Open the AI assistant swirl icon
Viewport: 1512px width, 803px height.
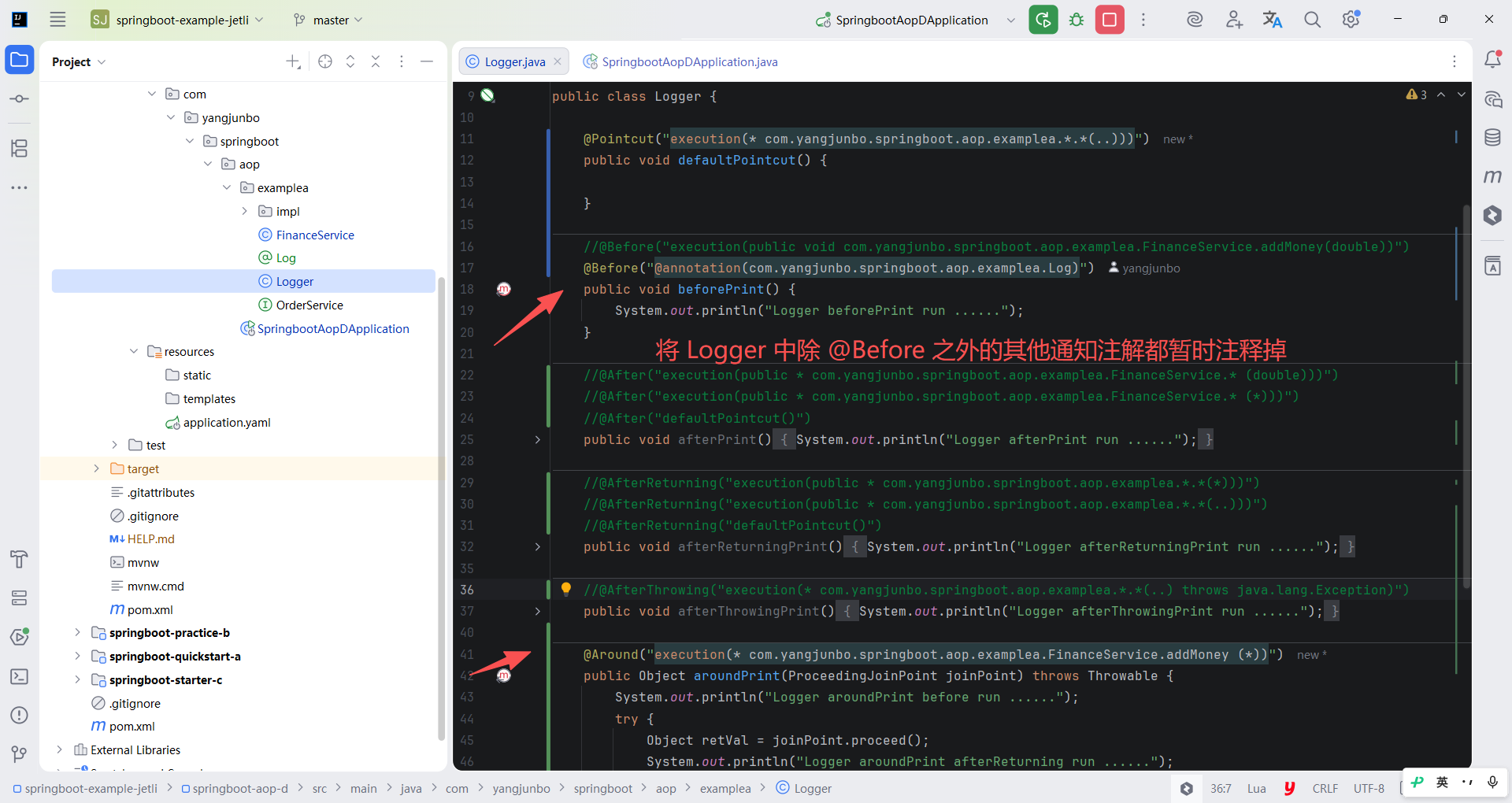coord(1195,20)
